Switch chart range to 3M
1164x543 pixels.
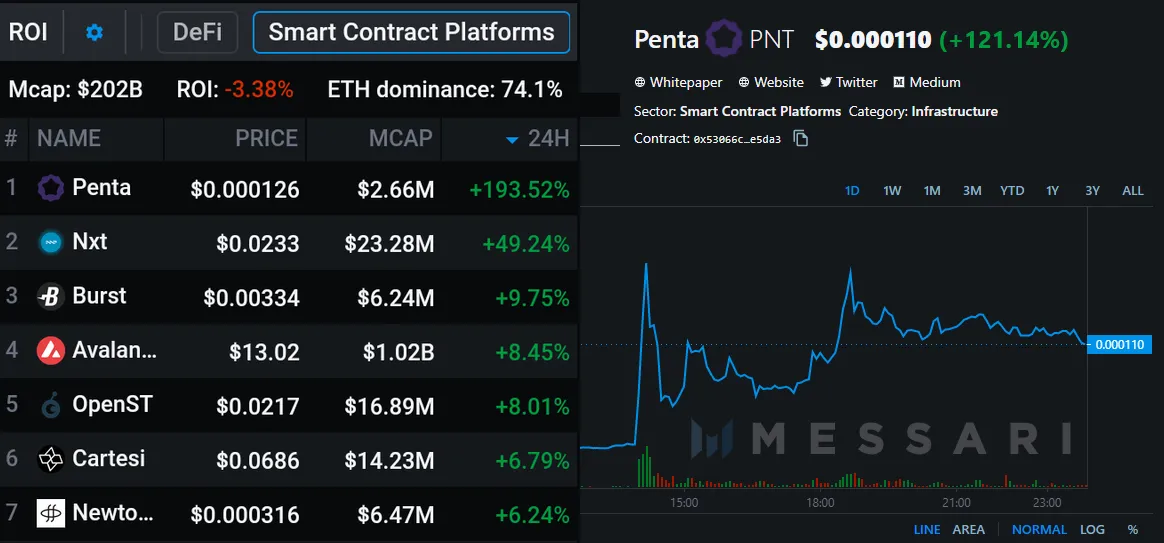[972, 191]
